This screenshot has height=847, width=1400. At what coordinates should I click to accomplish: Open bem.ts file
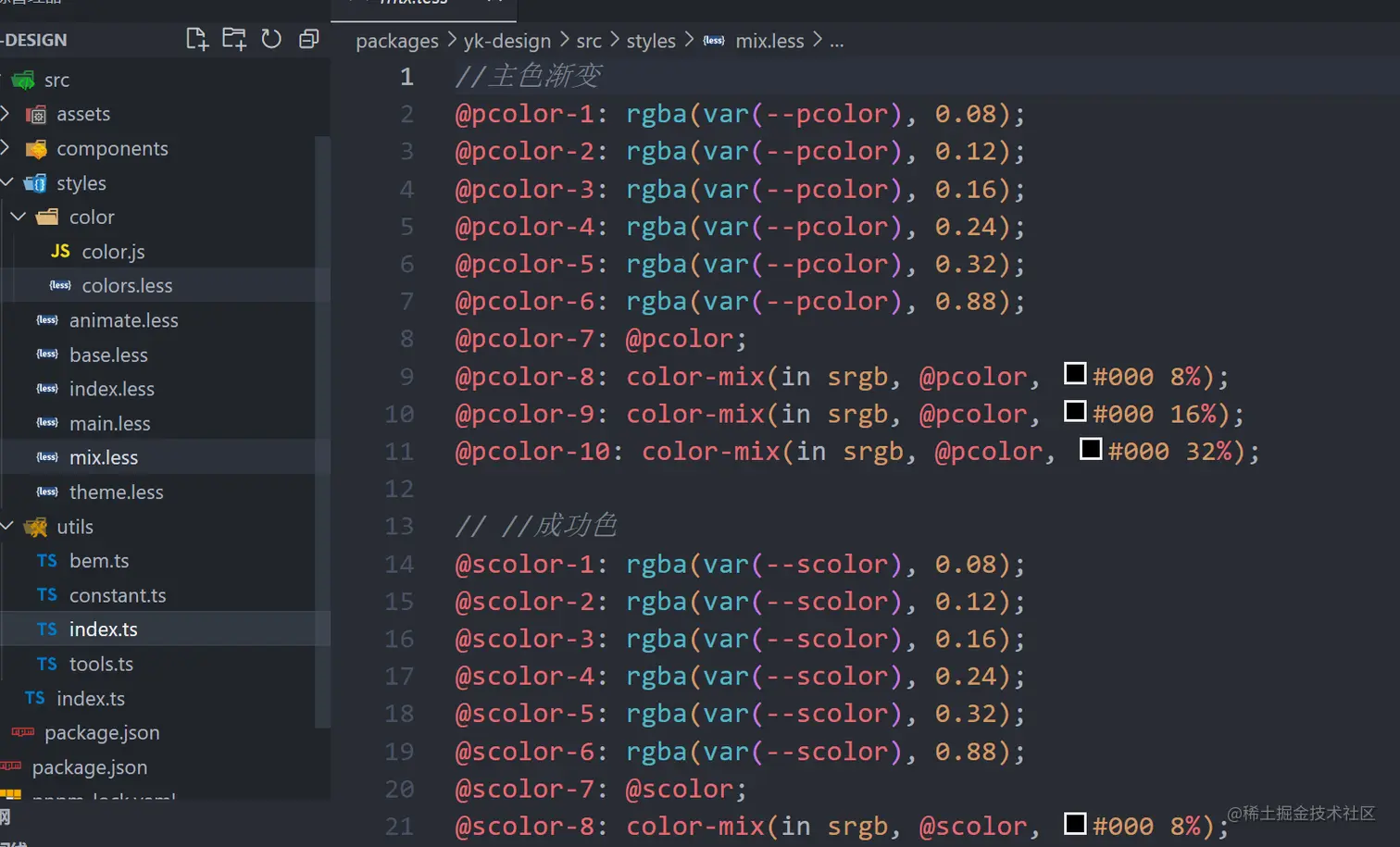click(x=99, y=561)
